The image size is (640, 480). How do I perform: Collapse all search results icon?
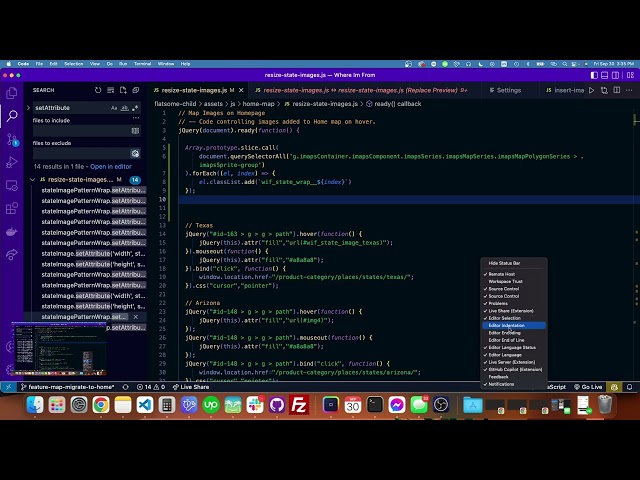click(x=136, y=90)
